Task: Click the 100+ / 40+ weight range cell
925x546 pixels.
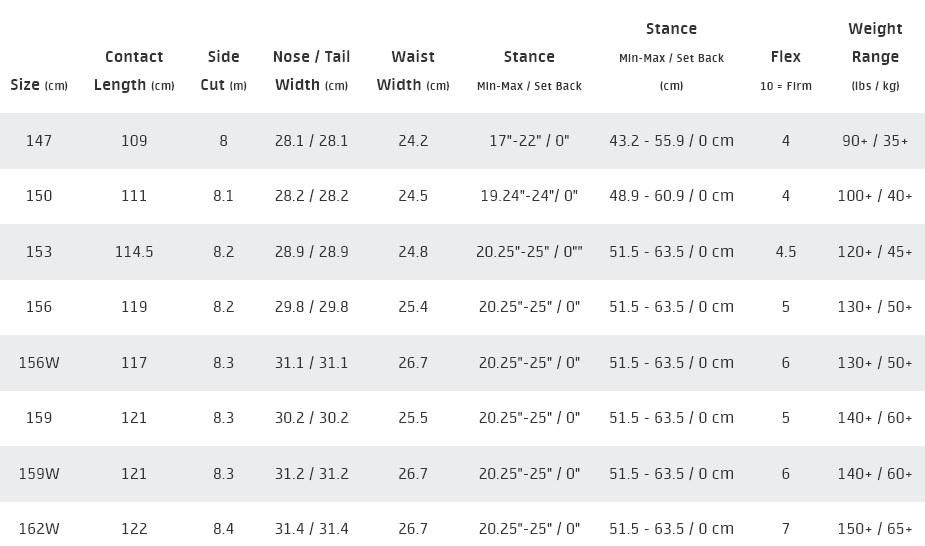Action: coord(875,196)
